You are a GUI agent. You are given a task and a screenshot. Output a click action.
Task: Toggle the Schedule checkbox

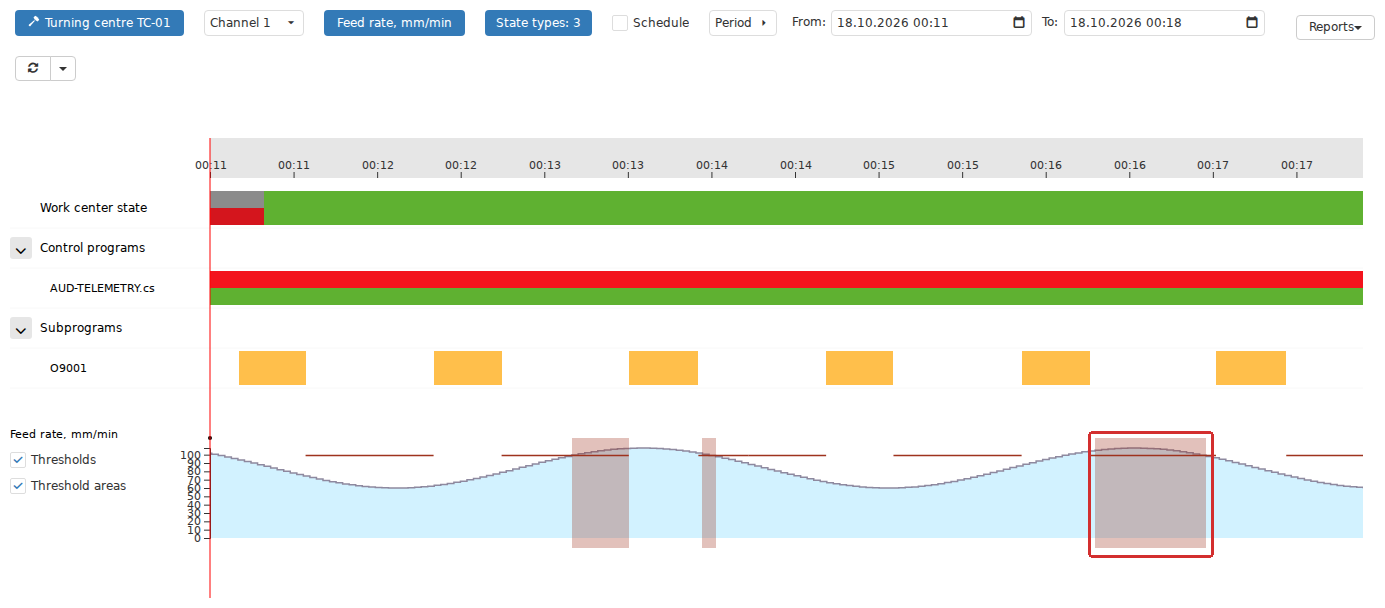(x=620, y=23)
